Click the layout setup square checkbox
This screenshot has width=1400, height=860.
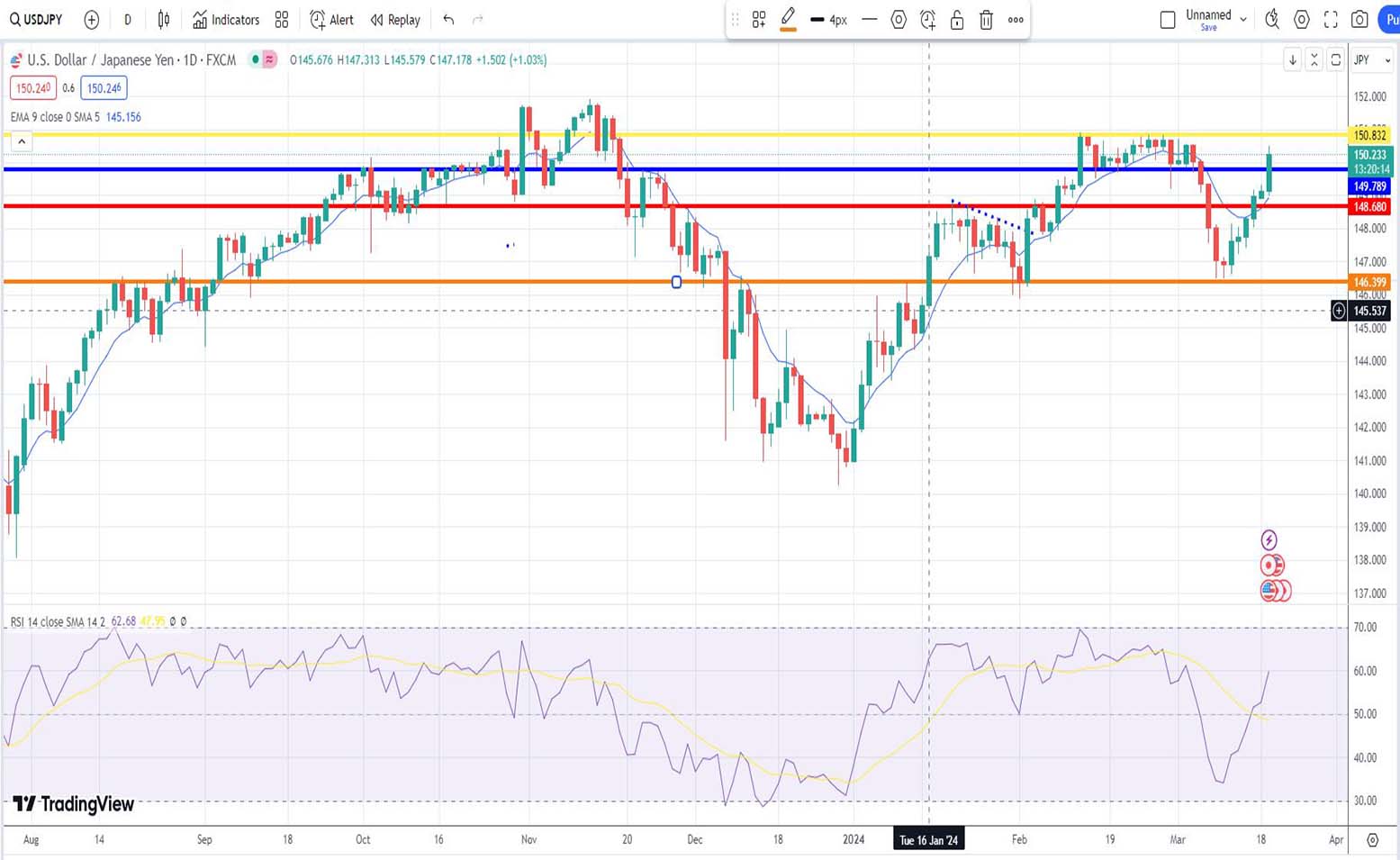pos(1168,20)
